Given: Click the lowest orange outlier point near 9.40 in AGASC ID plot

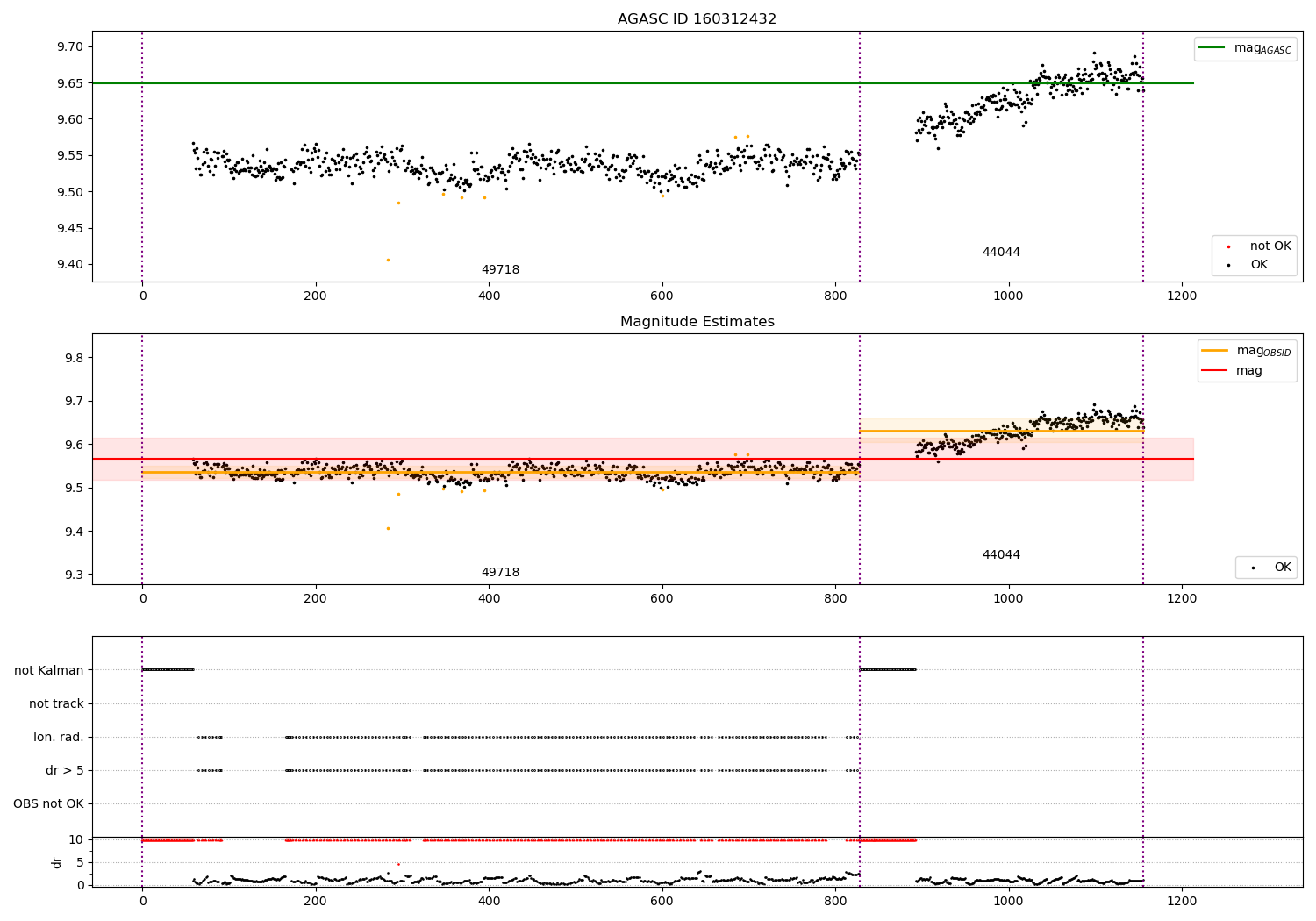Looking at the screenshot, I should coord(388,260).
